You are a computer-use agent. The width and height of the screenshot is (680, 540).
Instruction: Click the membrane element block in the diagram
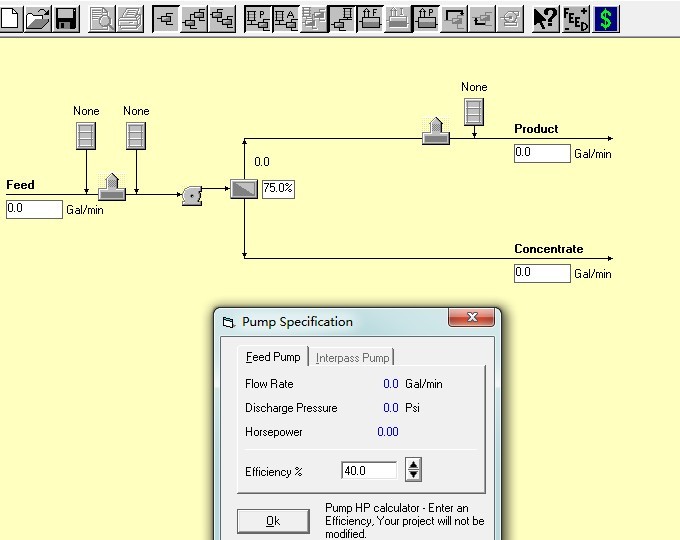point(244,189)
